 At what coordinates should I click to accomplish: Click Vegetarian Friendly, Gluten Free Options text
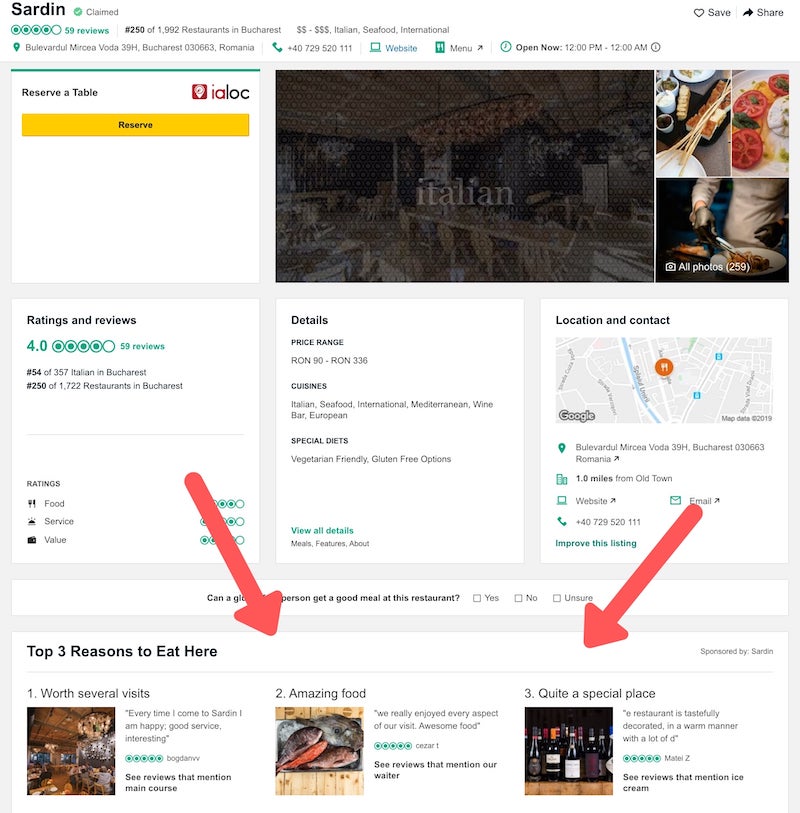371,459
